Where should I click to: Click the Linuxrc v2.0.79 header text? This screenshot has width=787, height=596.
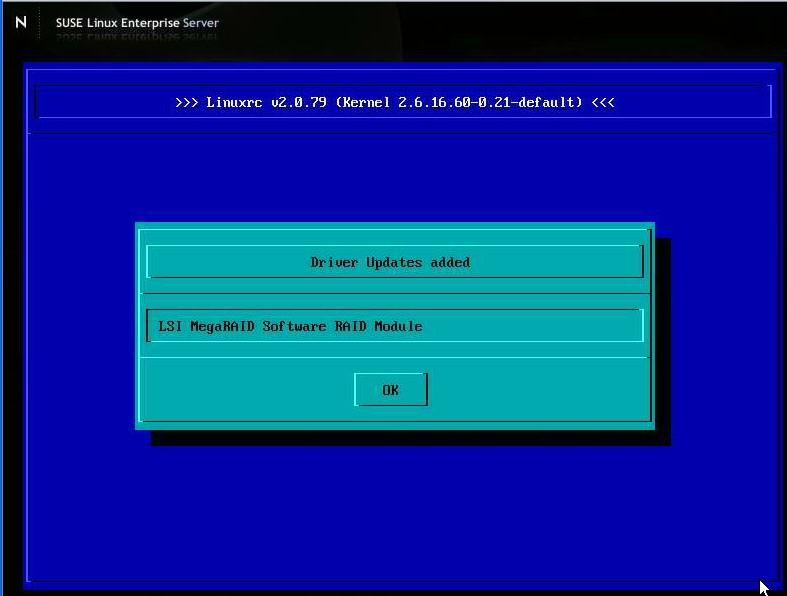click(x=267, y=102)
